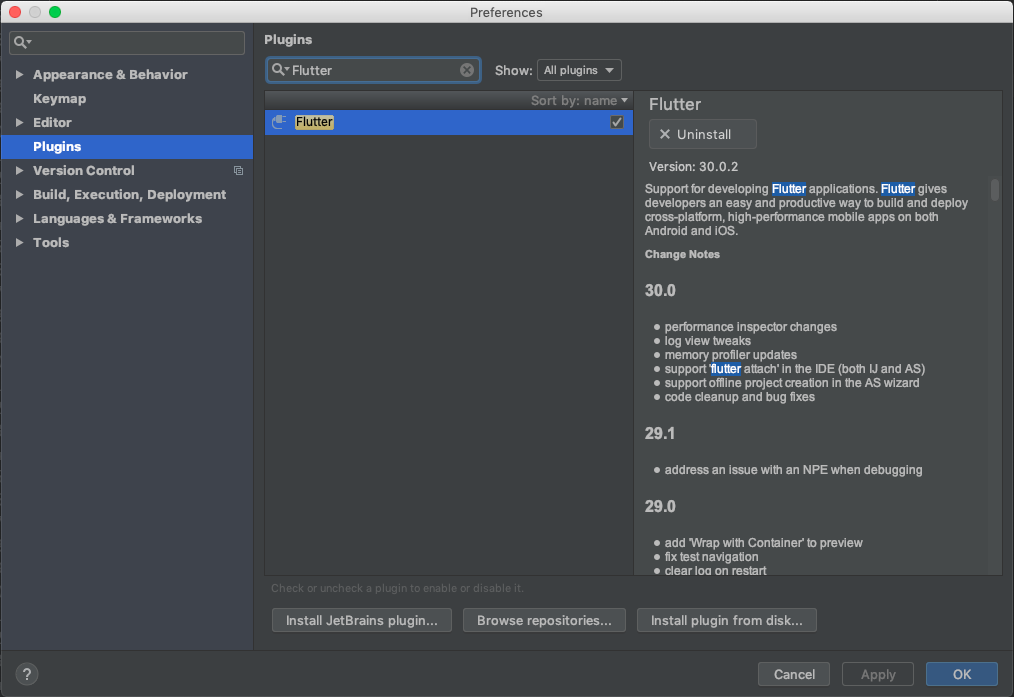Clear the Flutter plugin search text
Viewport: 1014px width, 697px height.
click(x=466, y=70)
